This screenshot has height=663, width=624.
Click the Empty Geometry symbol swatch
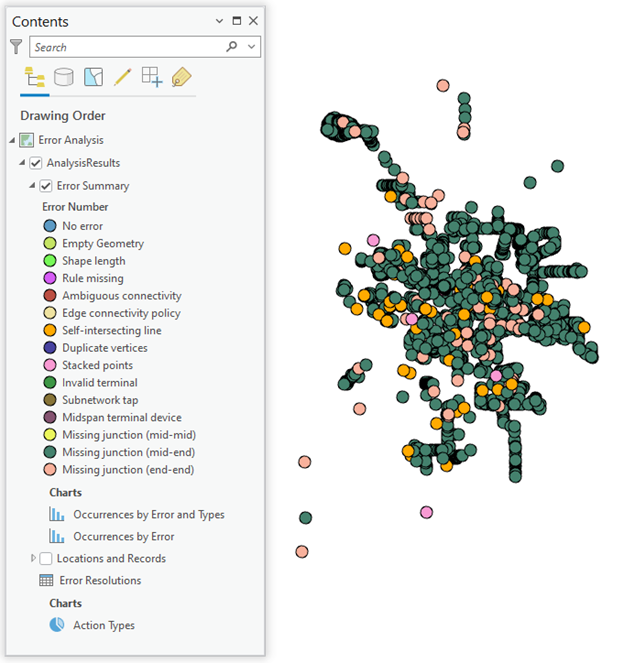pos(50,243)
